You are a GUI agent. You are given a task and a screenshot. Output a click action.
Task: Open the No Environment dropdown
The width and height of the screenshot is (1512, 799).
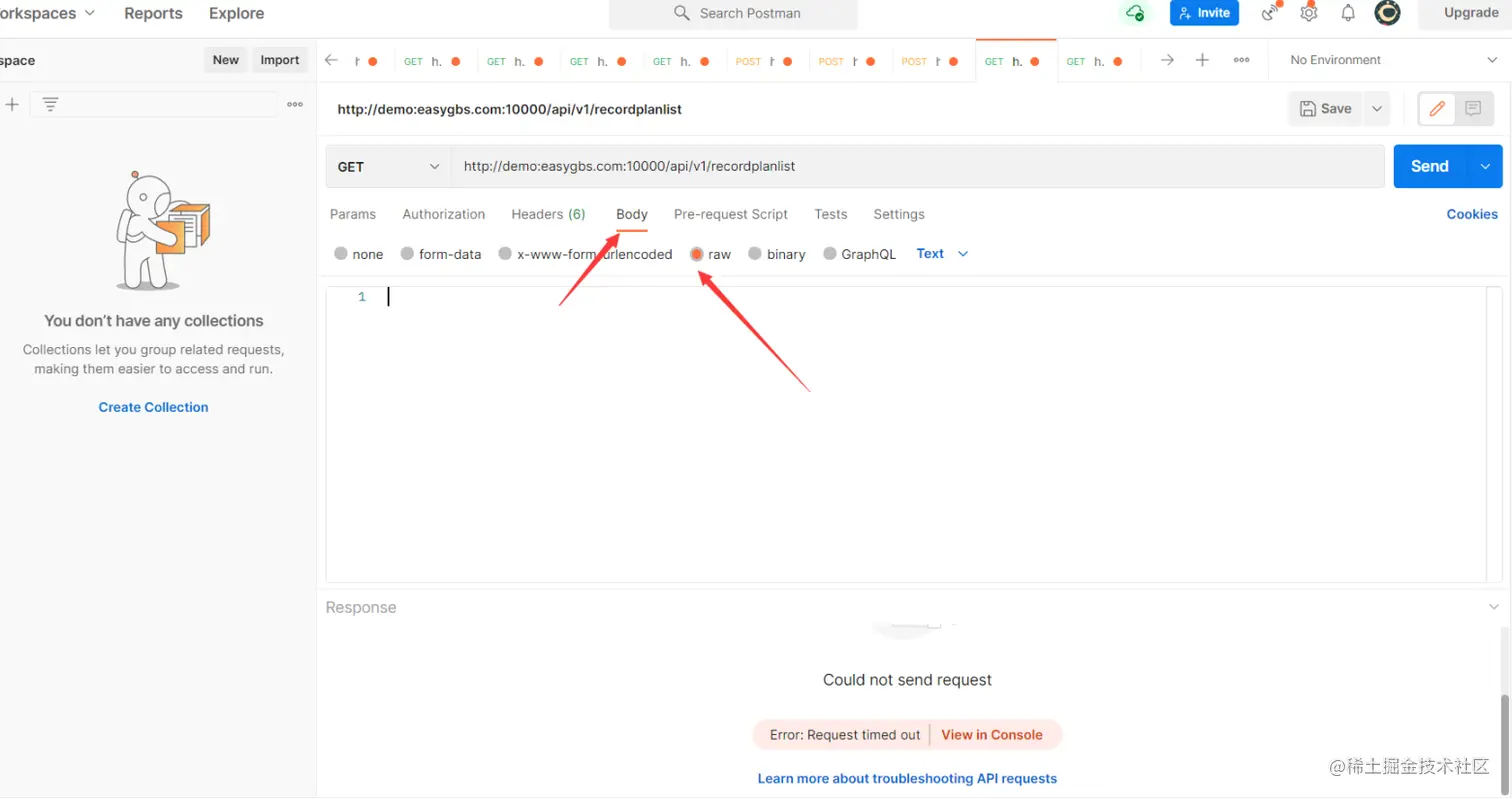1393,60
